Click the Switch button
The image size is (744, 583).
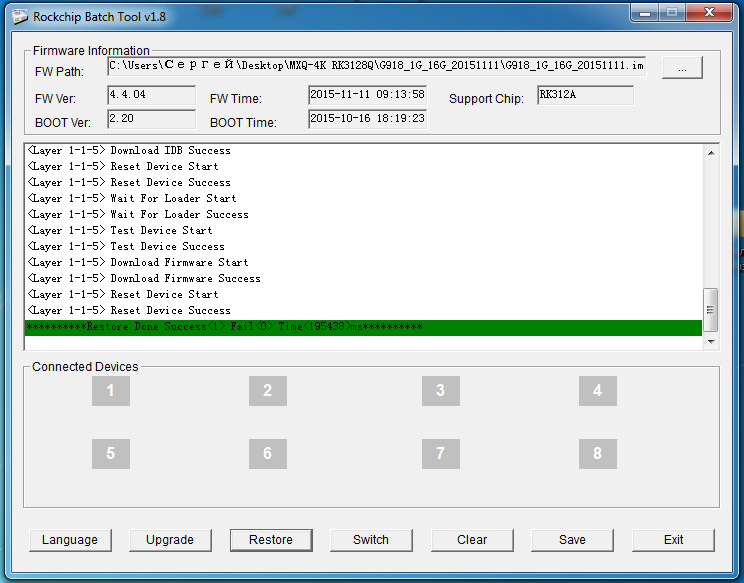(371, 540)
